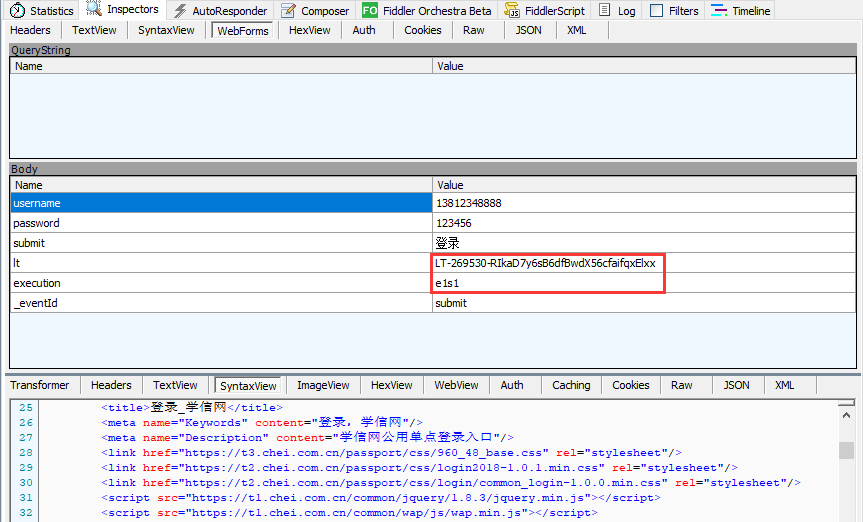Open the response Caching tab
This screenshot has height=522, width=863.
(x=571, y=385)
